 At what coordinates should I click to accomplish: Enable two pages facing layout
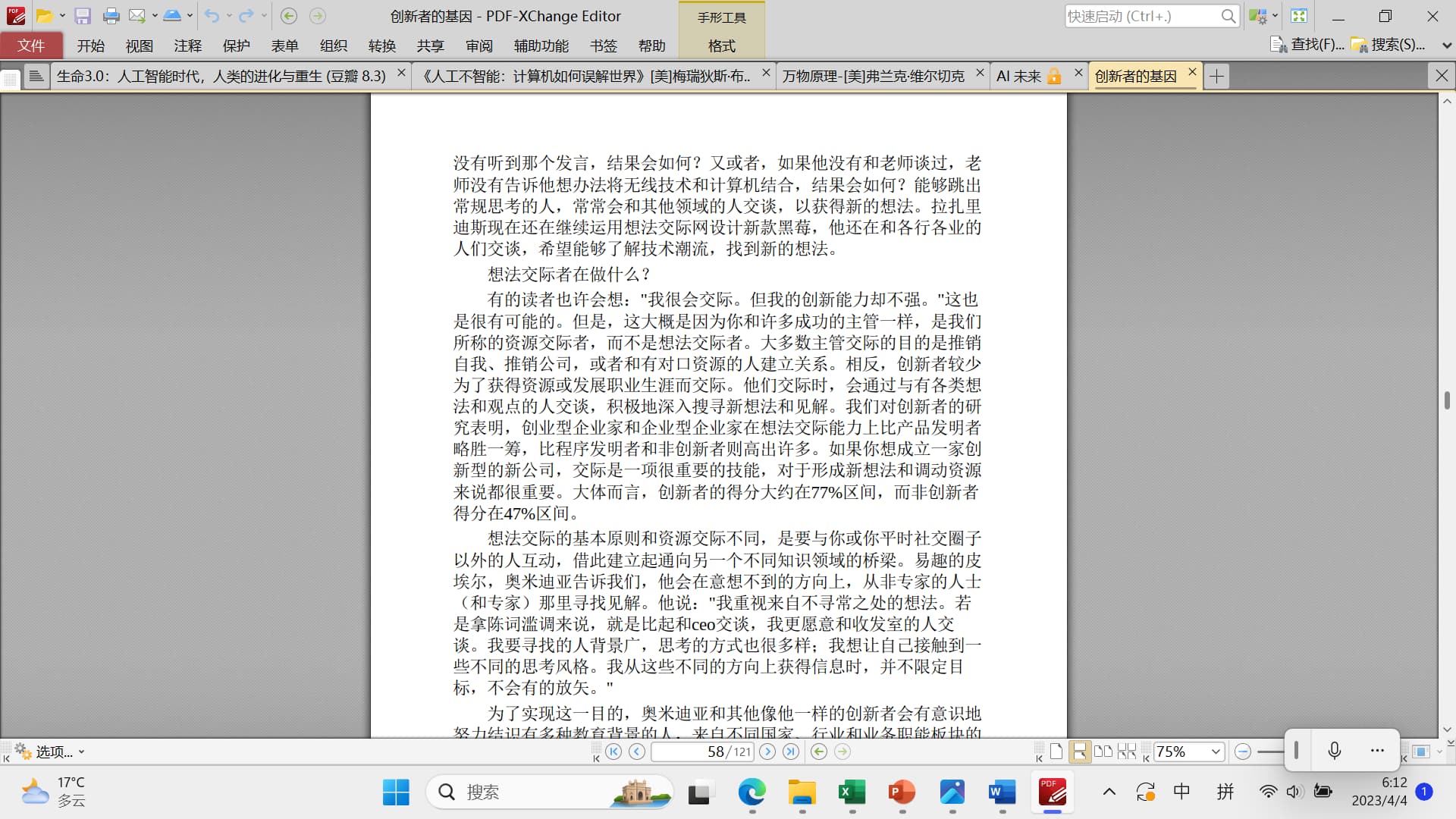1103,752
